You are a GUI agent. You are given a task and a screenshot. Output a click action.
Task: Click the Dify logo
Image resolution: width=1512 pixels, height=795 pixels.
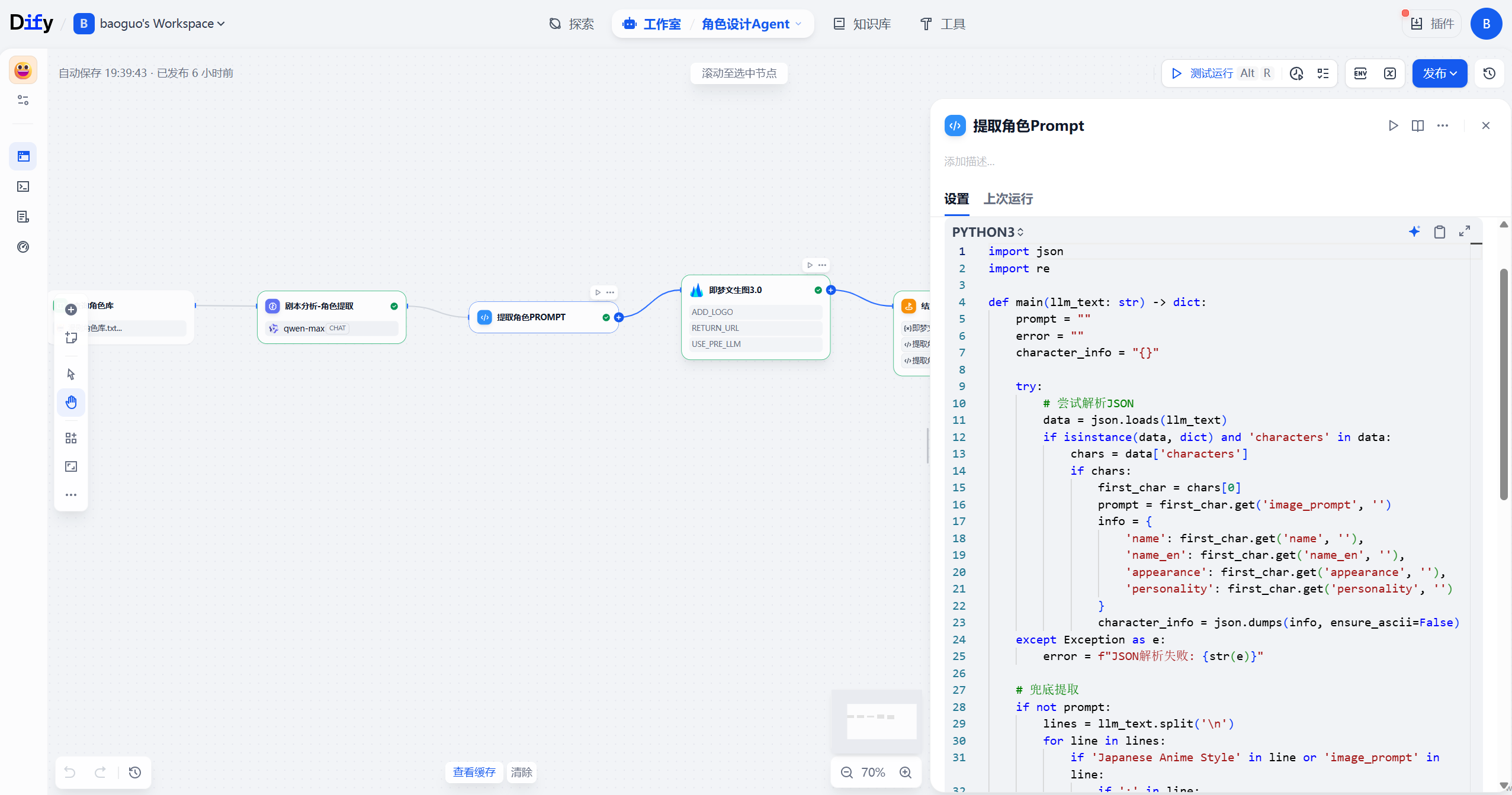coord(31,23)
